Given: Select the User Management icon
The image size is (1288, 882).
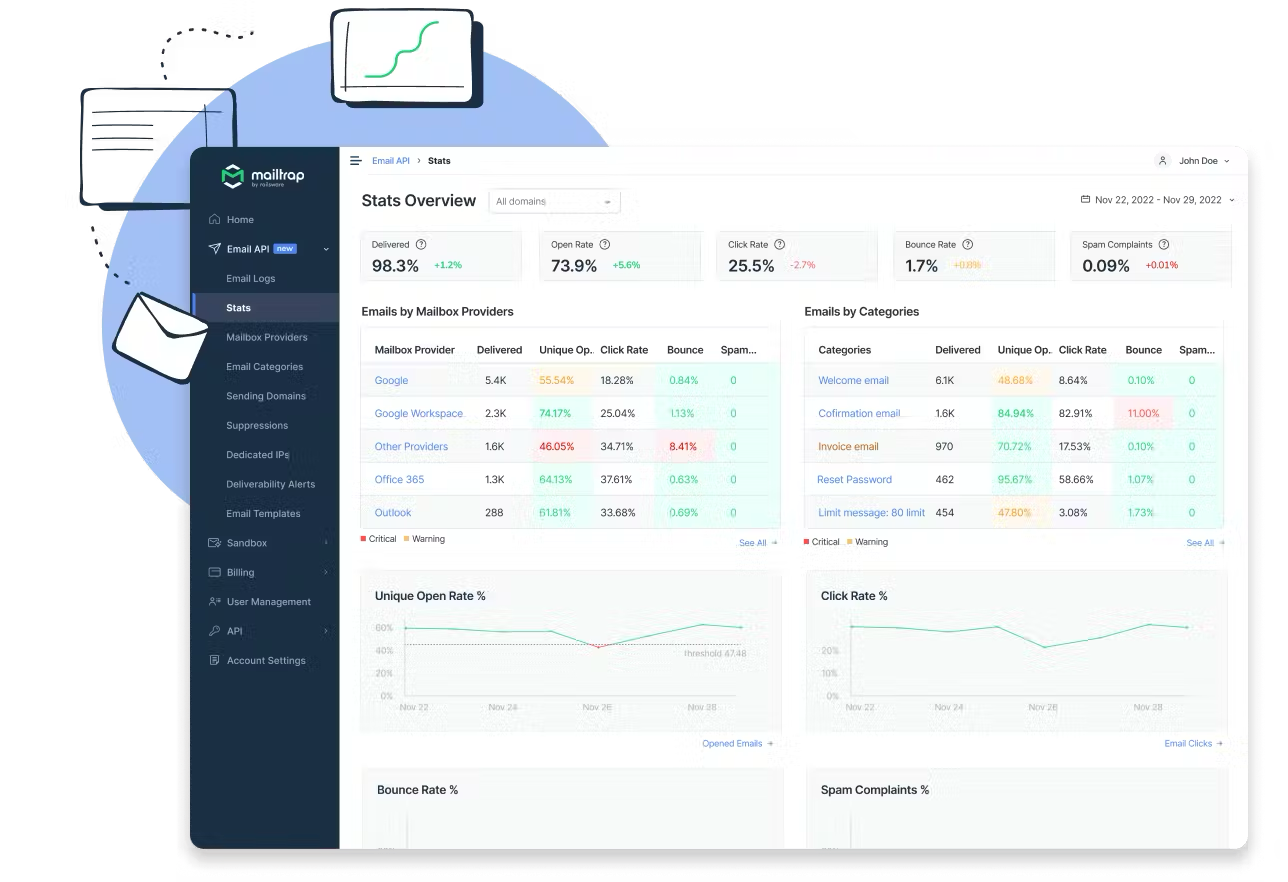Looking at the screenshot, I should (x=213, y=601).
